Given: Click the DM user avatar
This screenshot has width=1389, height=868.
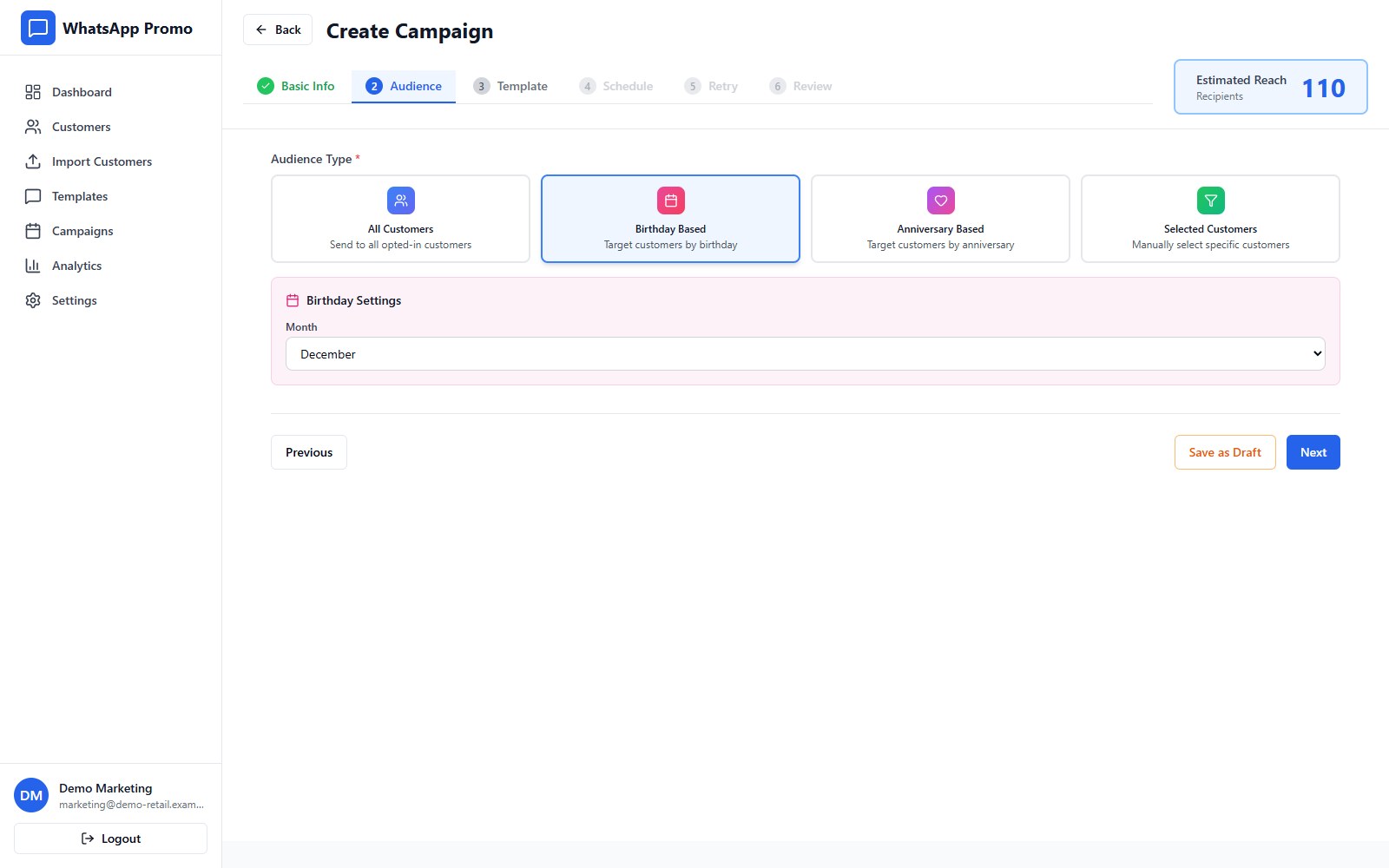Looking at the screenshot, I should click(x=31, y=795).
